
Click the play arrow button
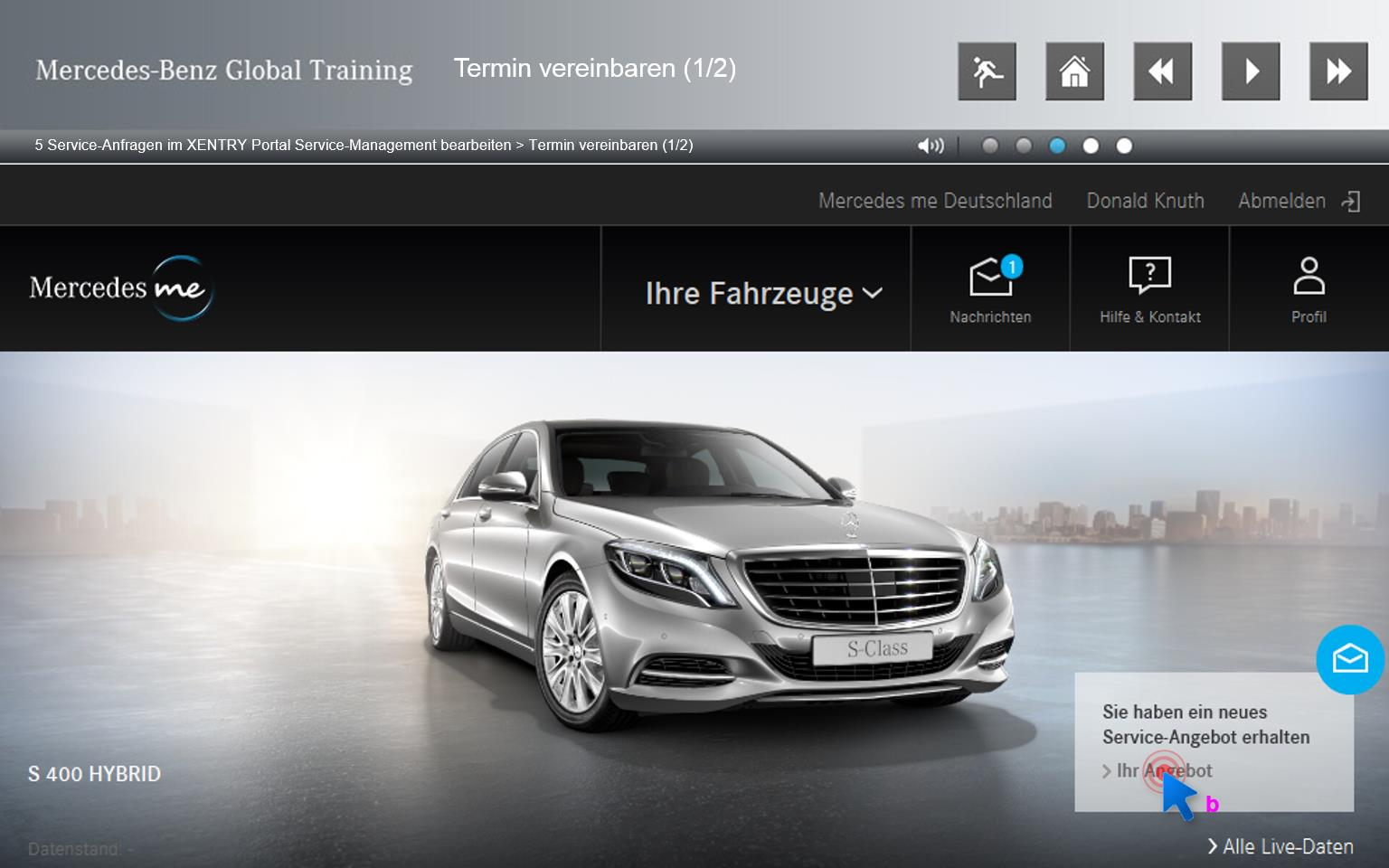pos(1251,71)
